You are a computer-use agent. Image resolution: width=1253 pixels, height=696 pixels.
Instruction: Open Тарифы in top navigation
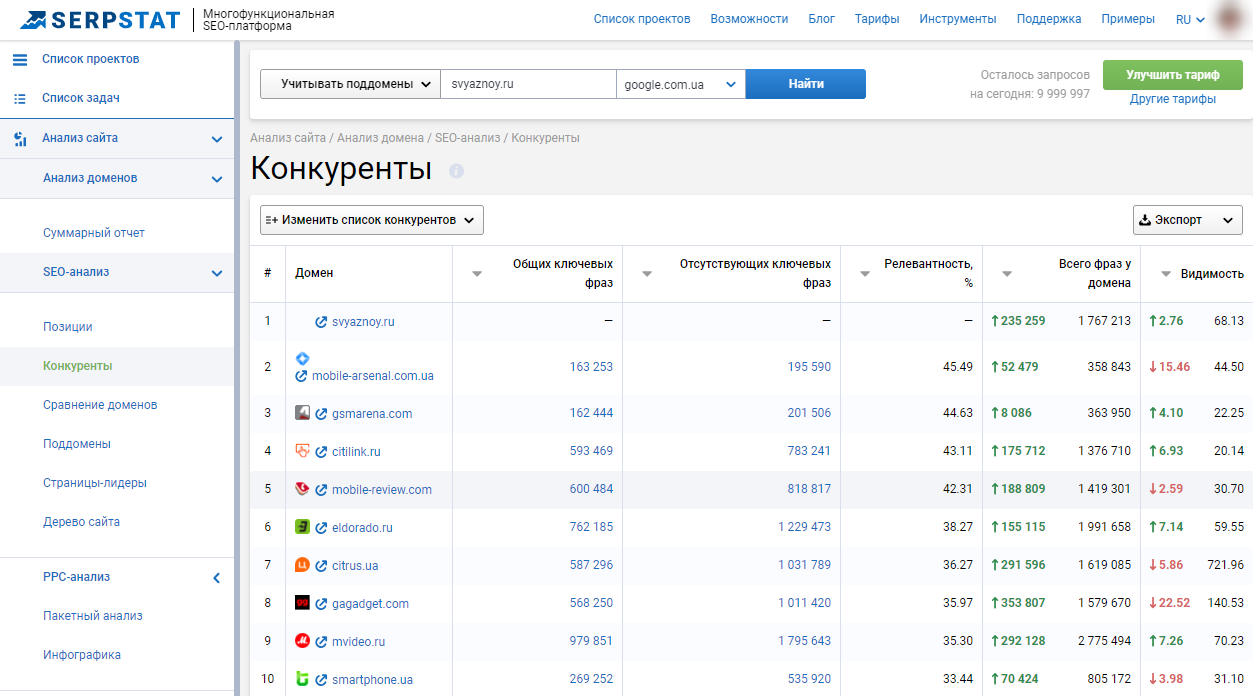877,19
